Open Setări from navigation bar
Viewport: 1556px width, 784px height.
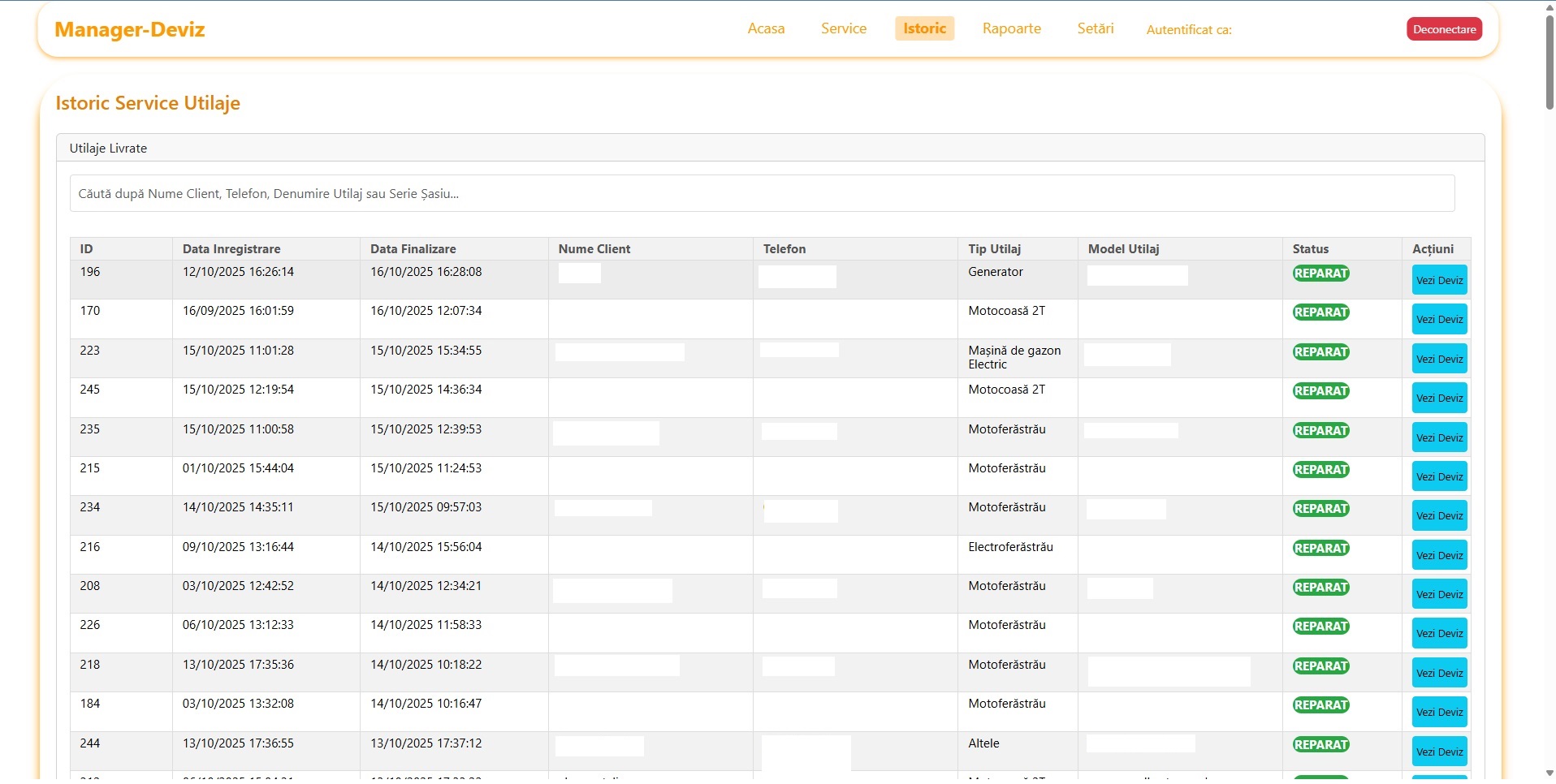pyautogui.click(x=1095, y=28)
